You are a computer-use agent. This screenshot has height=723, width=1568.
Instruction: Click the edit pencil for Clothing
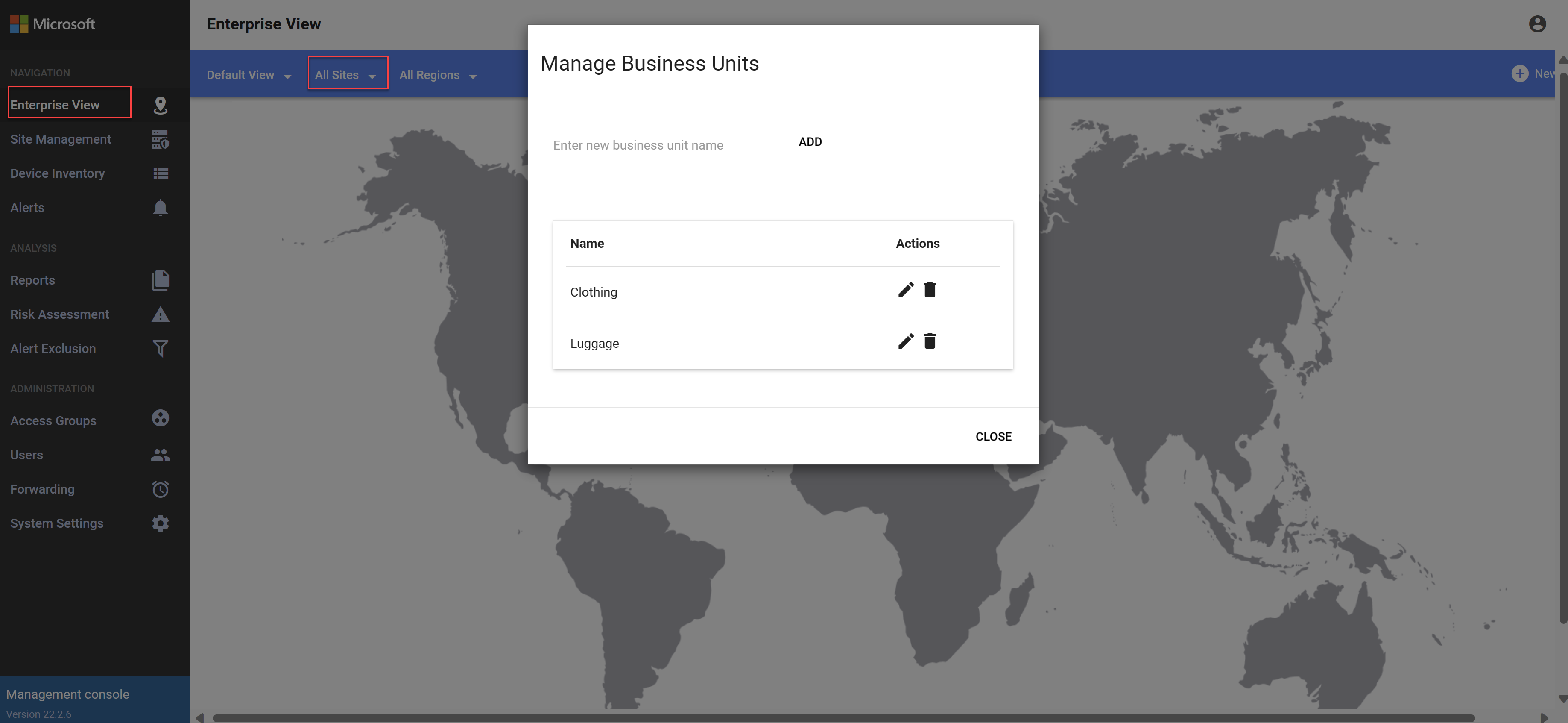click(x=906, y=290)
